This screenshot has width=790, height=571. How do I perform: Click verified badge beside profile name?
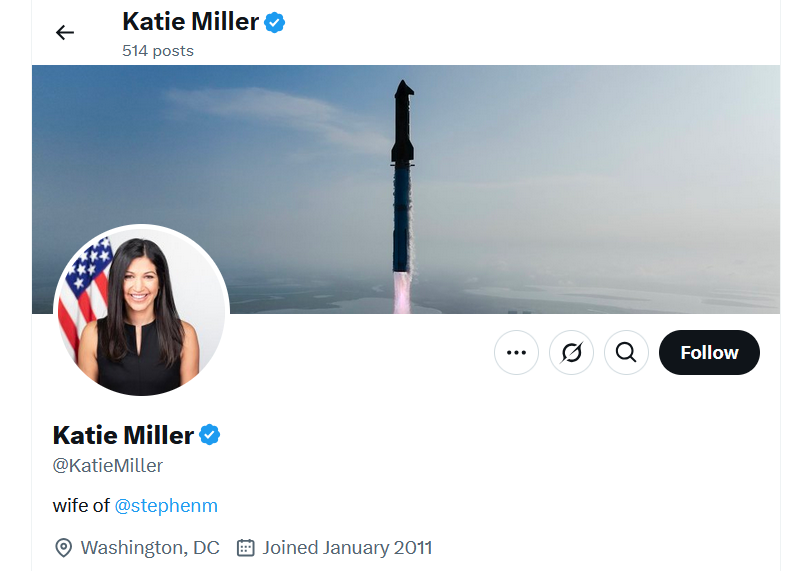pos(210,435)
